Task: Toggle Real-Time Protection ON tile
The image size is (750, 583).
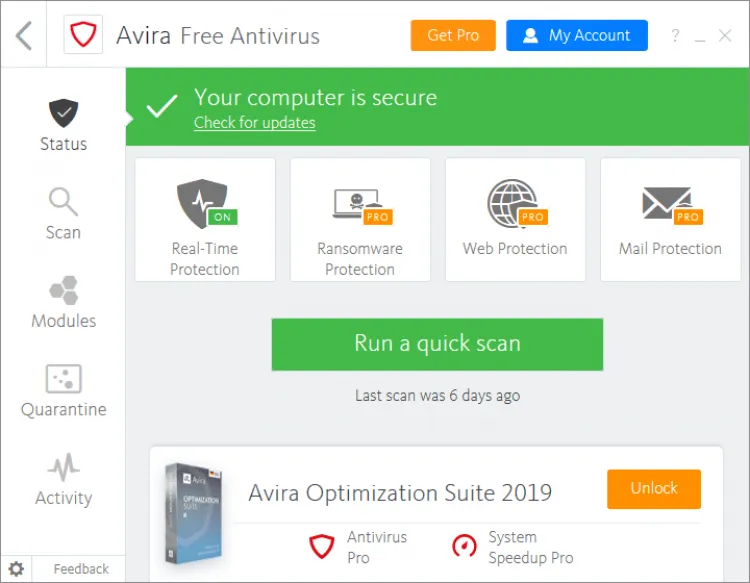Action: coord(205,220)
